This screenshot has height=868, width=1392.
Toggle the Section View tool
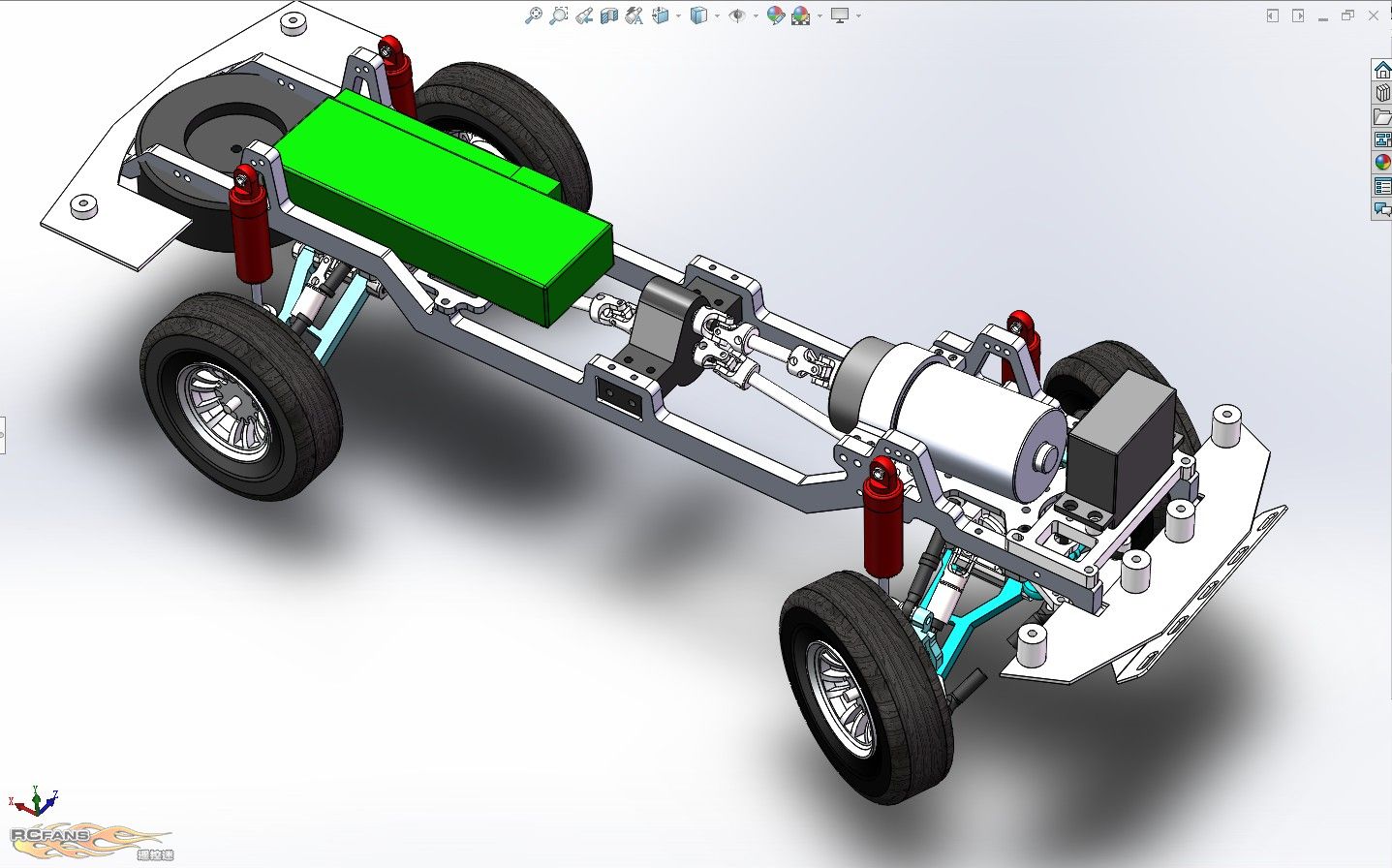(x=608, y=15)
